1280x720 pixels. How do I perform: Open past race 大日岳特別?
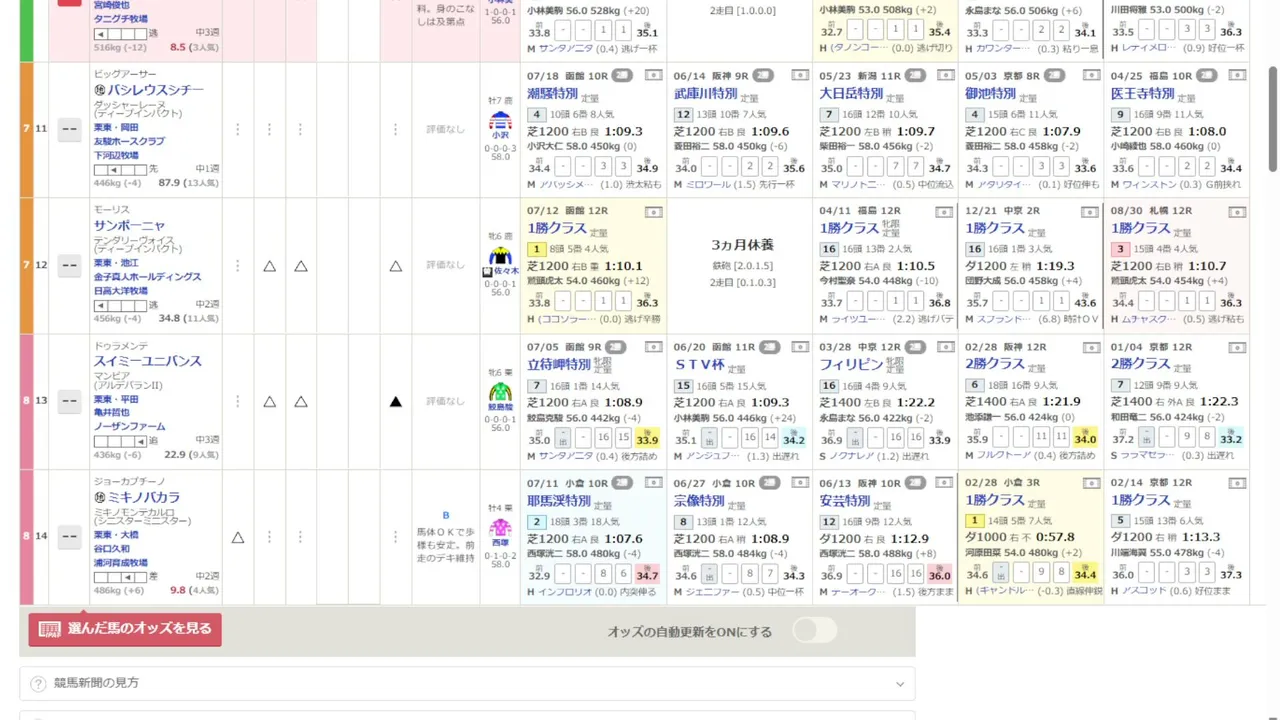pos(851,93)
